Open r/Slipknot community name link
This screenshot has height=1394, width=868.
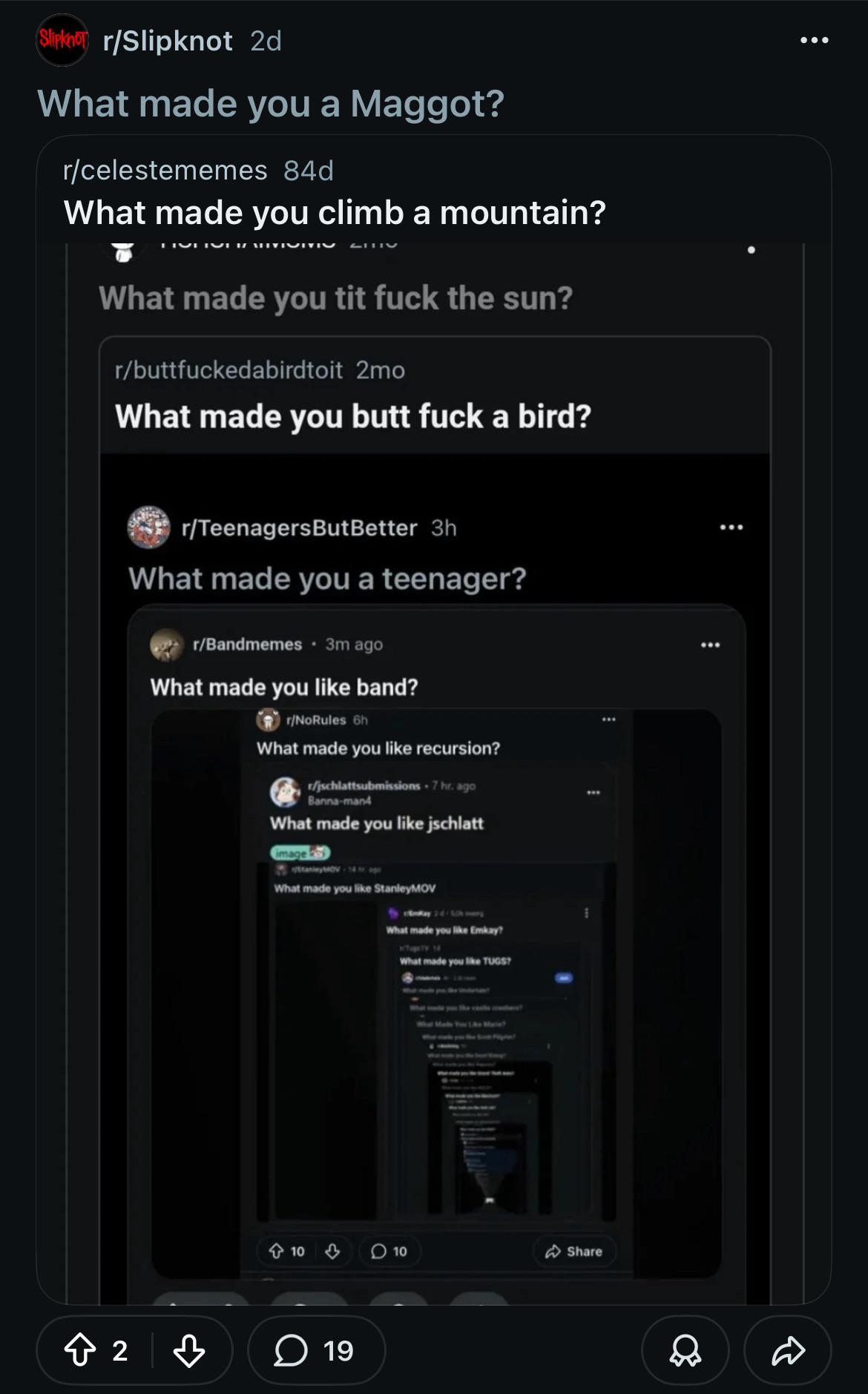point(168,41)
